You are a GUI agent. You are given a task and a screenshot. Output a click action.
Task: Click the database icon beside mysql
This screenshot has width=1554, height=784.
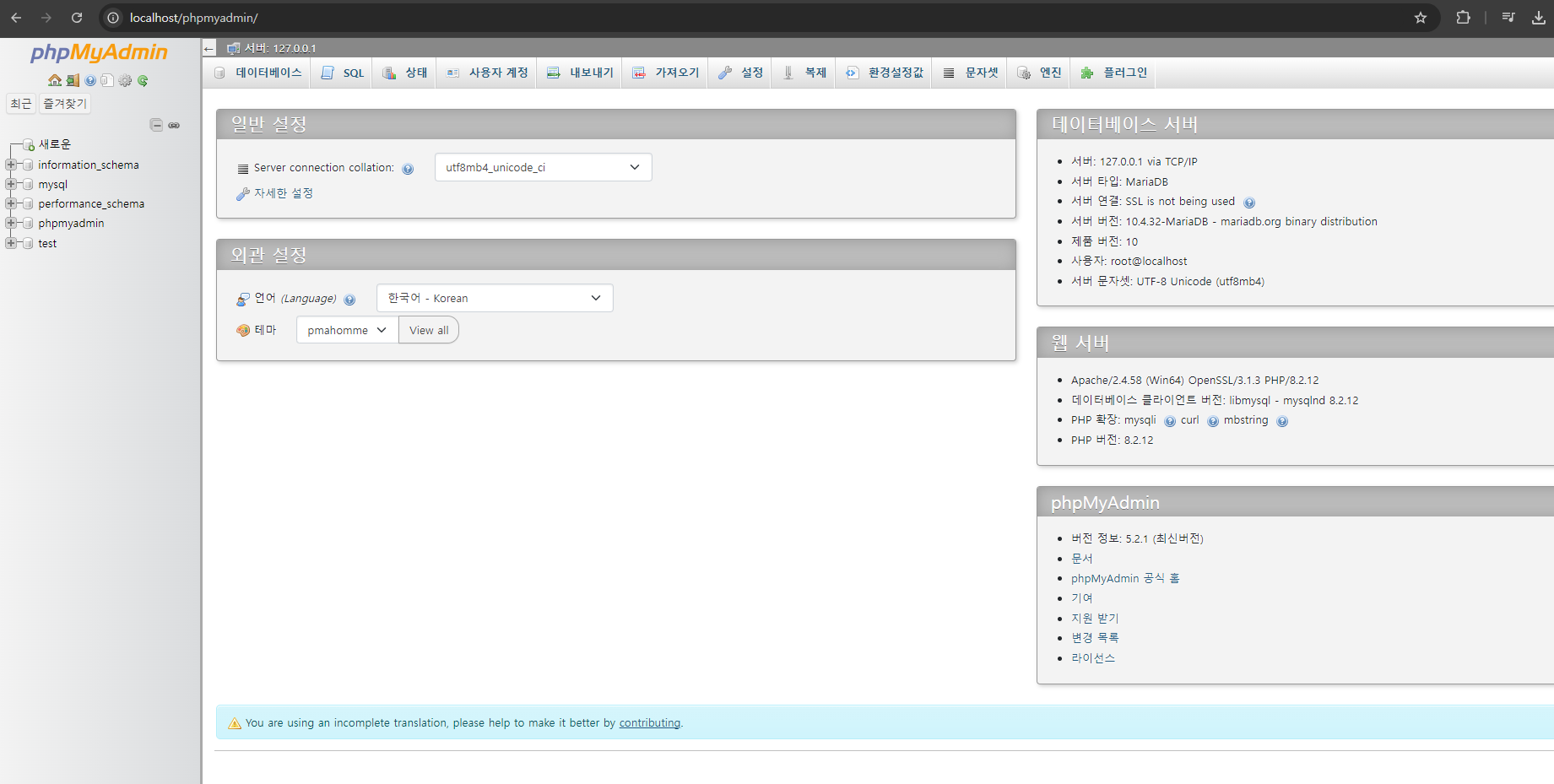(x=28, y=184)
